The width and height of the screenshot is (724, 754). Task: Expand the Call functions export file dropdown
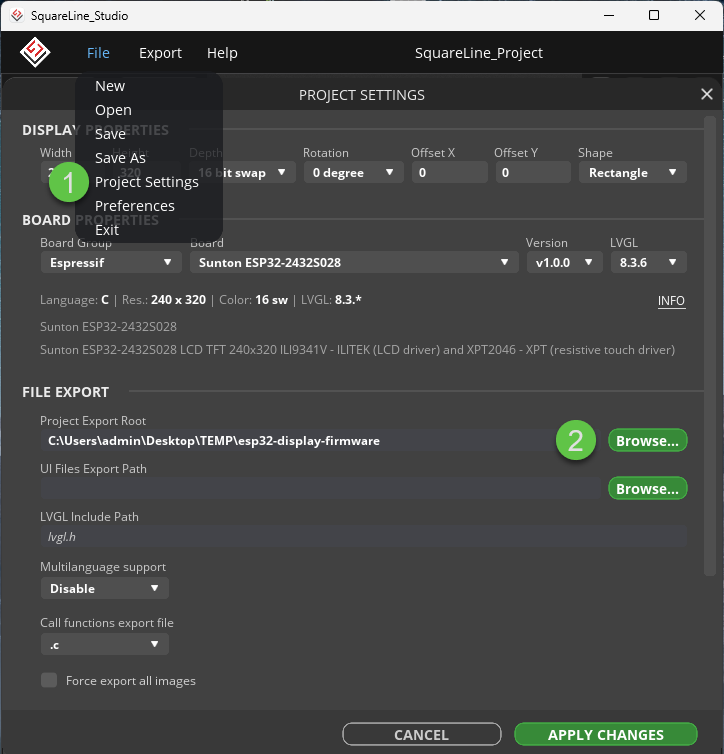tap(104, 644)
